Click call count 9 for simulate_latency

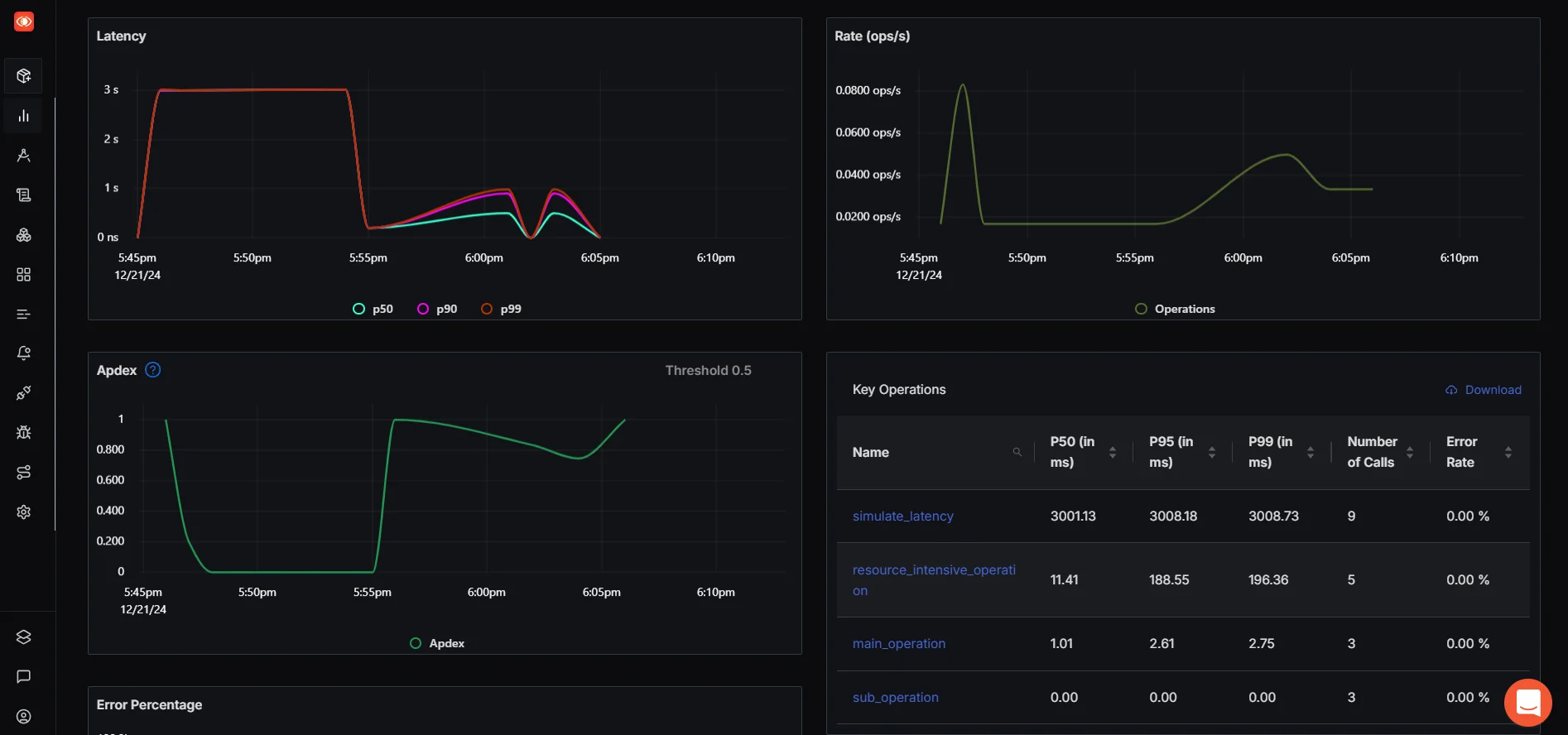coord(1351,516)
